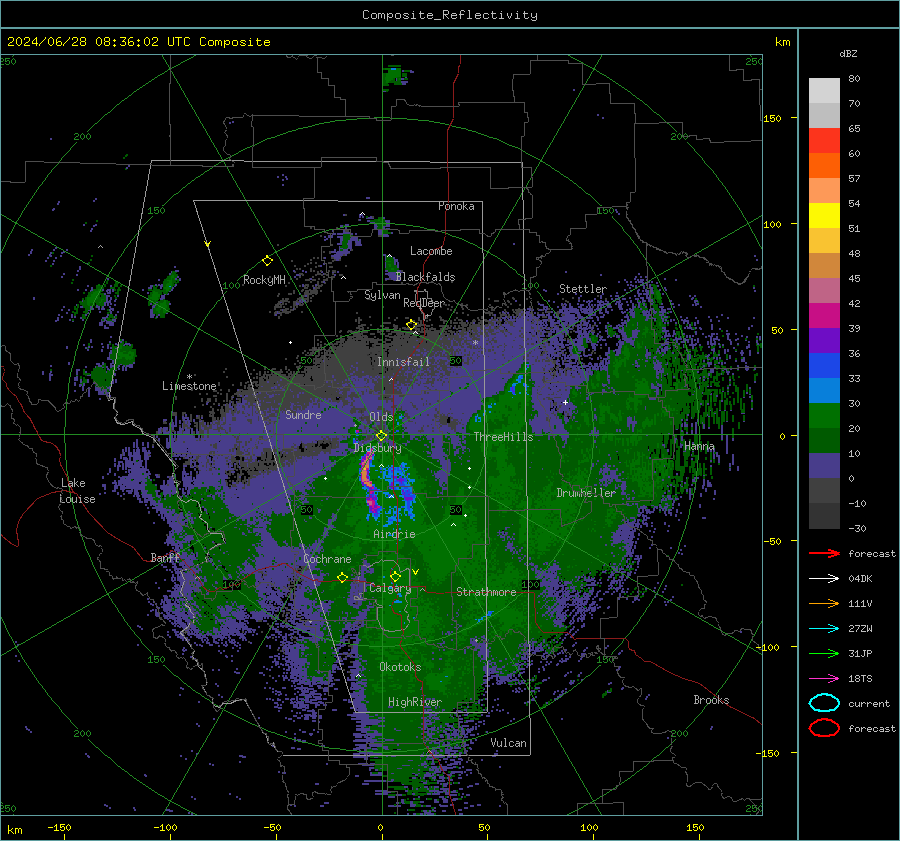The height and width of the screenshot is (841, 900).
Task: Click the Limestone label
Action: tap(189, 386)
